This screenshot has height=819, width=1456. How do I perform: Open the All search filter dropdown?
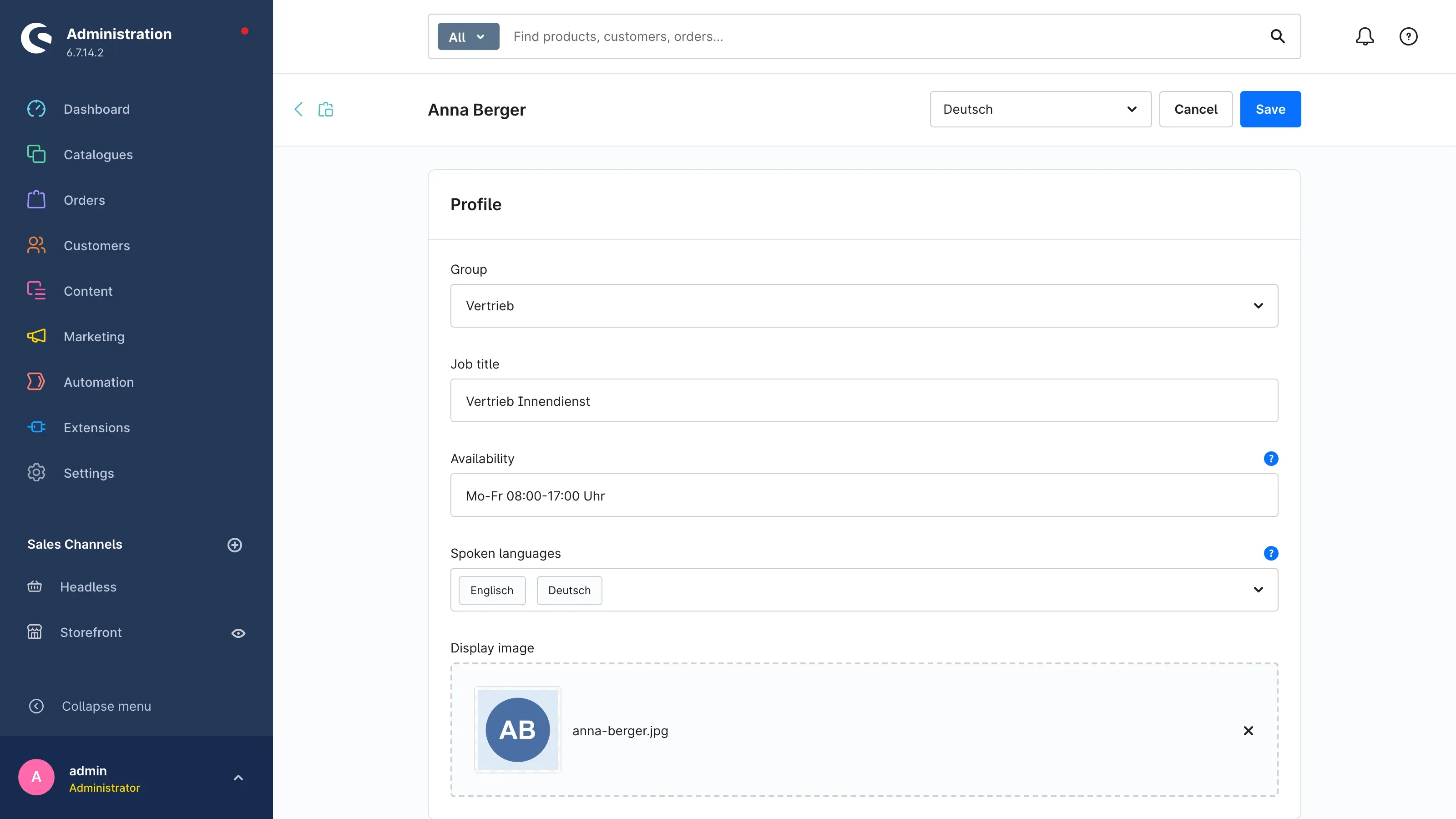[x=468, y=37]
